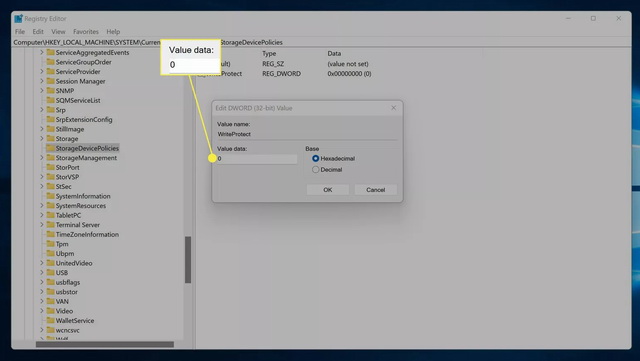
Task: Select the Terminal Server folder icon
Action: (51, 225)
